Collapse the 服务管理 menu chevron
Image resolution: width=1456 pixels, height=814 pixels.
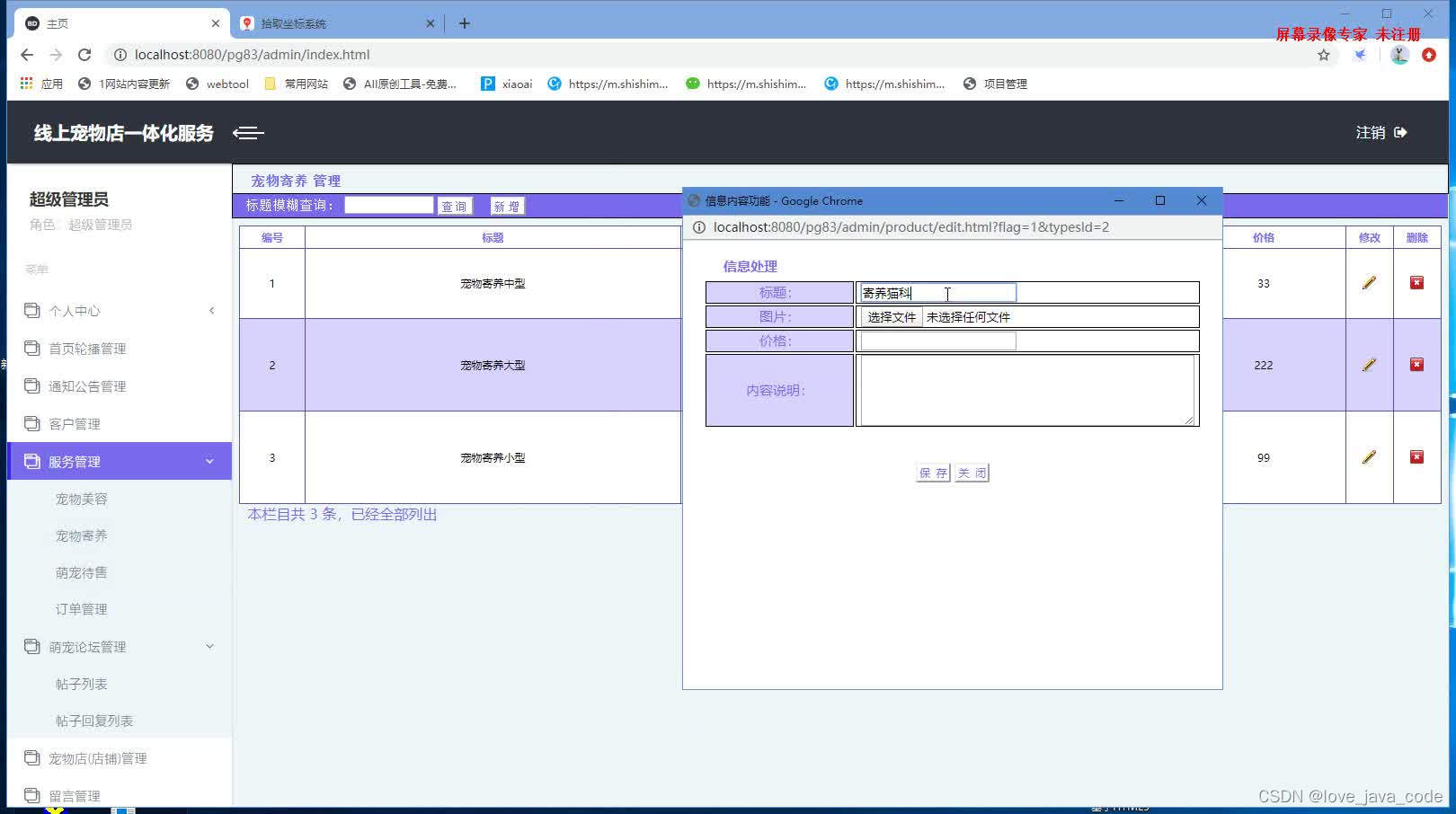point(209,462)
